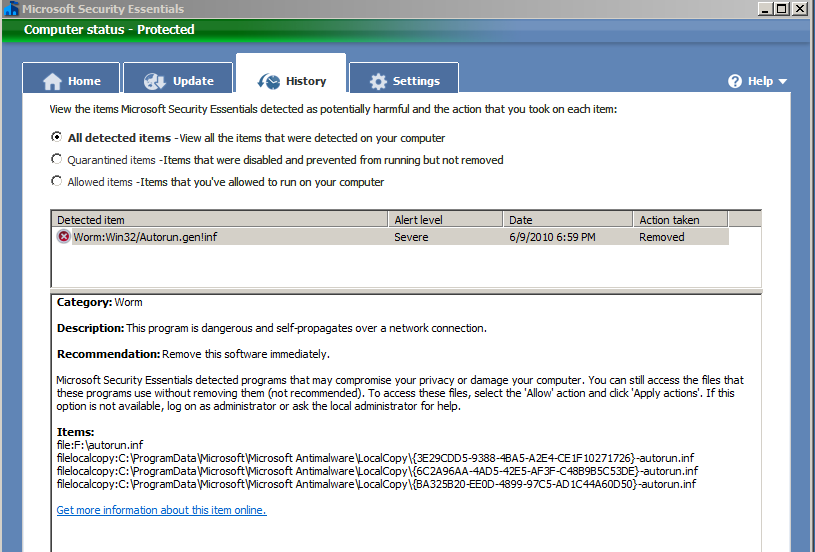Sort by Action taken column header
Screen dimensions: 815x552
pos(680,219)
